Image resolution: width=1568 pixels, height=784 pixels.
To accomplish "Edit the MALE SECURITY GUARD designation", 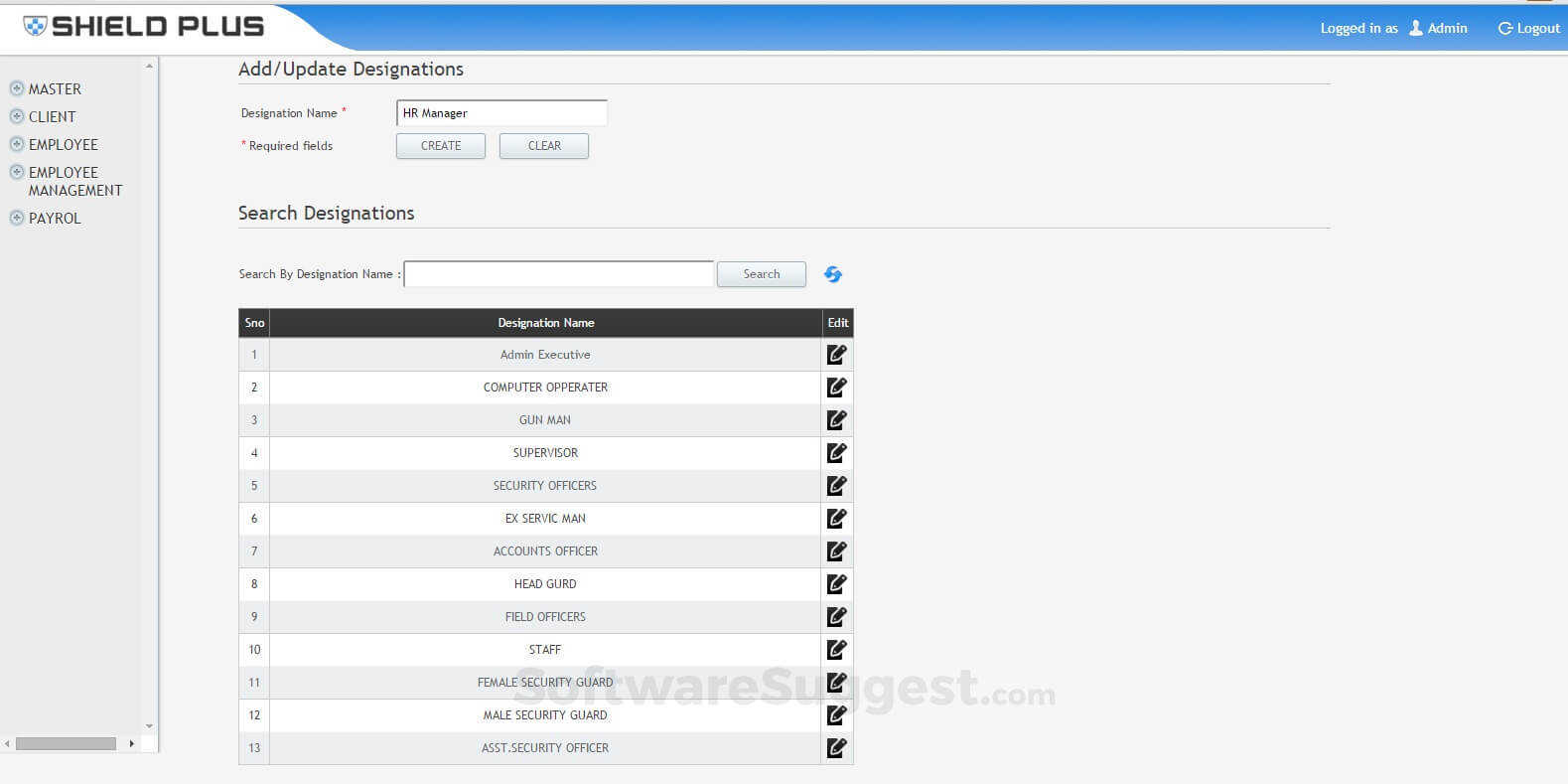I will (x=837, y=714).
